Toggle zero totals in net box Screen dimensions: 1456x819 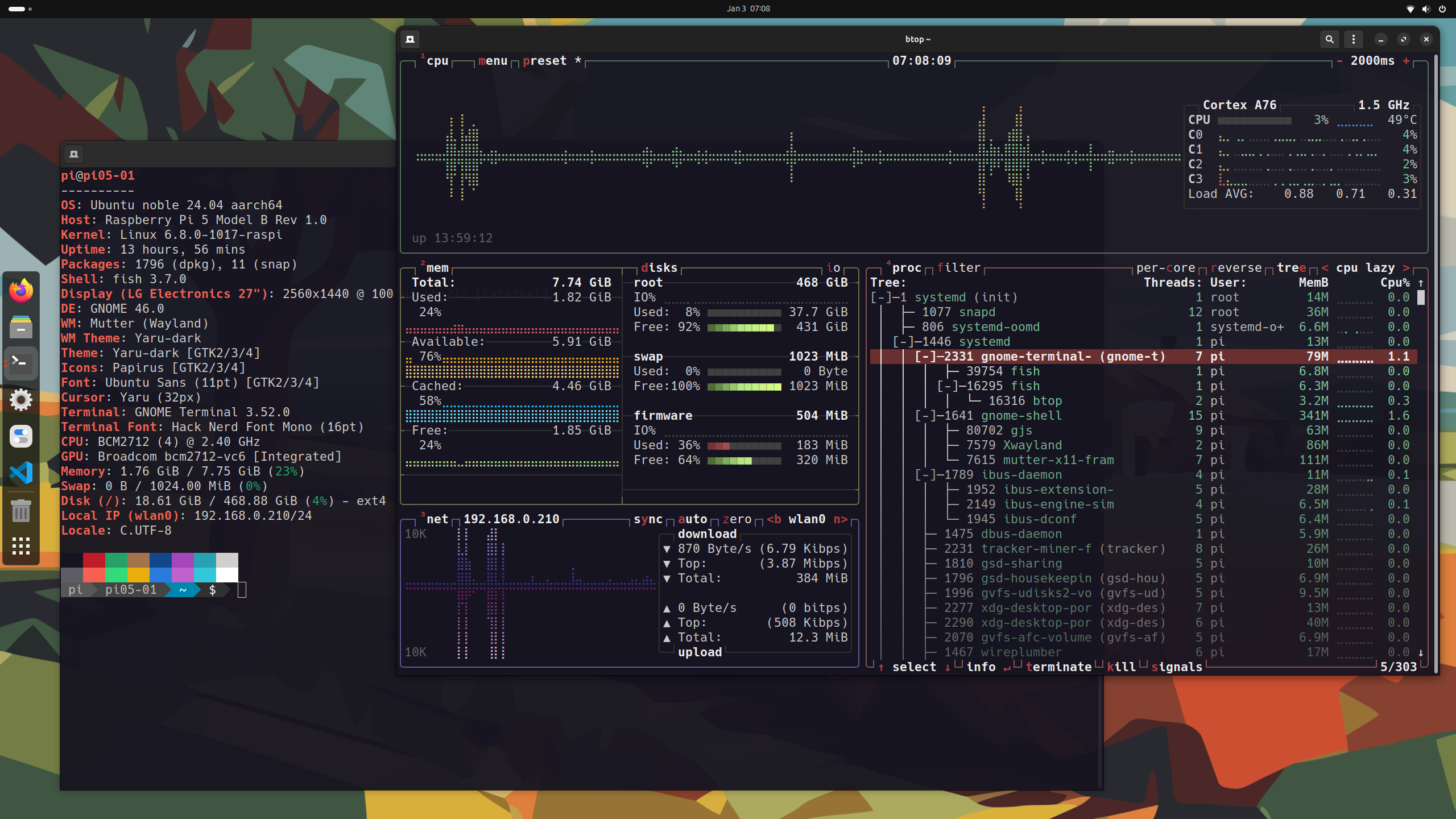[737, 519]
